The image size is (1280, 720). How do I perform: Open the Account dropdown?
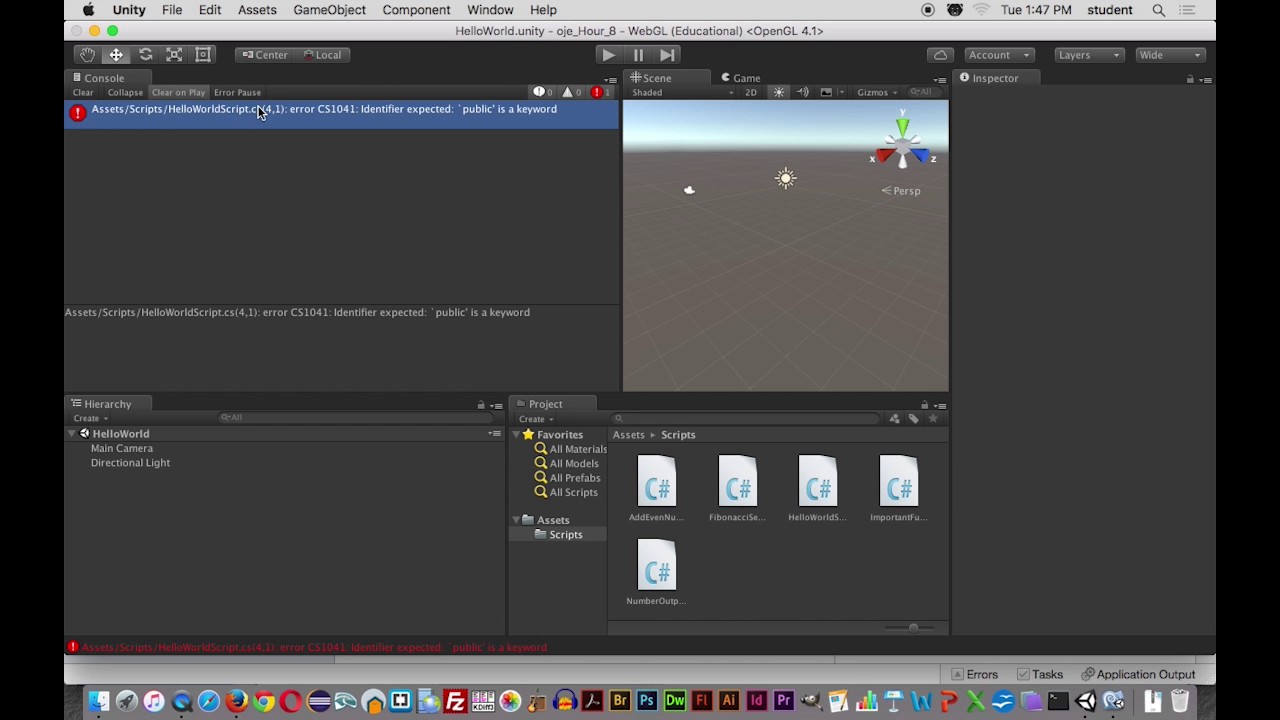[x=999, y=55]
